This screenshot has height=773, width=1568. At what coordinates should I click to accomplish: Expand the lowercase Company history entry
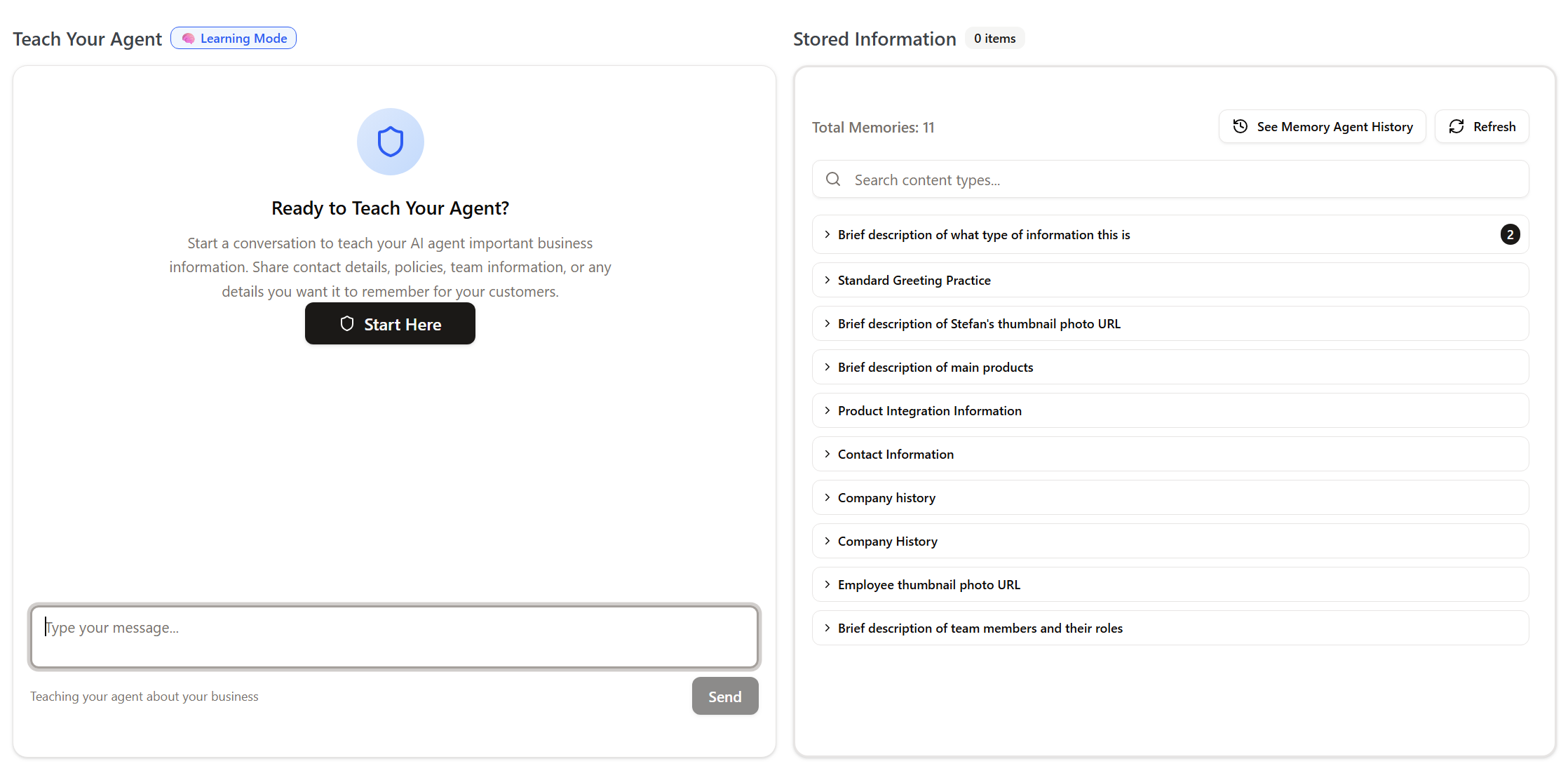point(886,497)
